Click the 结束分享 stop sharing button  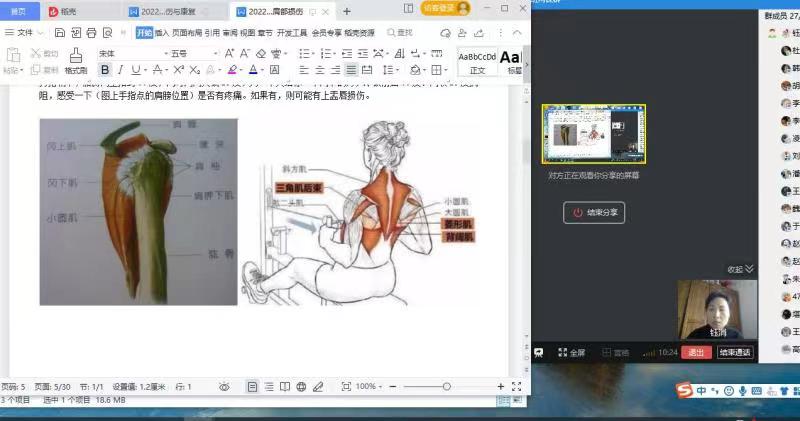[x=594, y=212]
